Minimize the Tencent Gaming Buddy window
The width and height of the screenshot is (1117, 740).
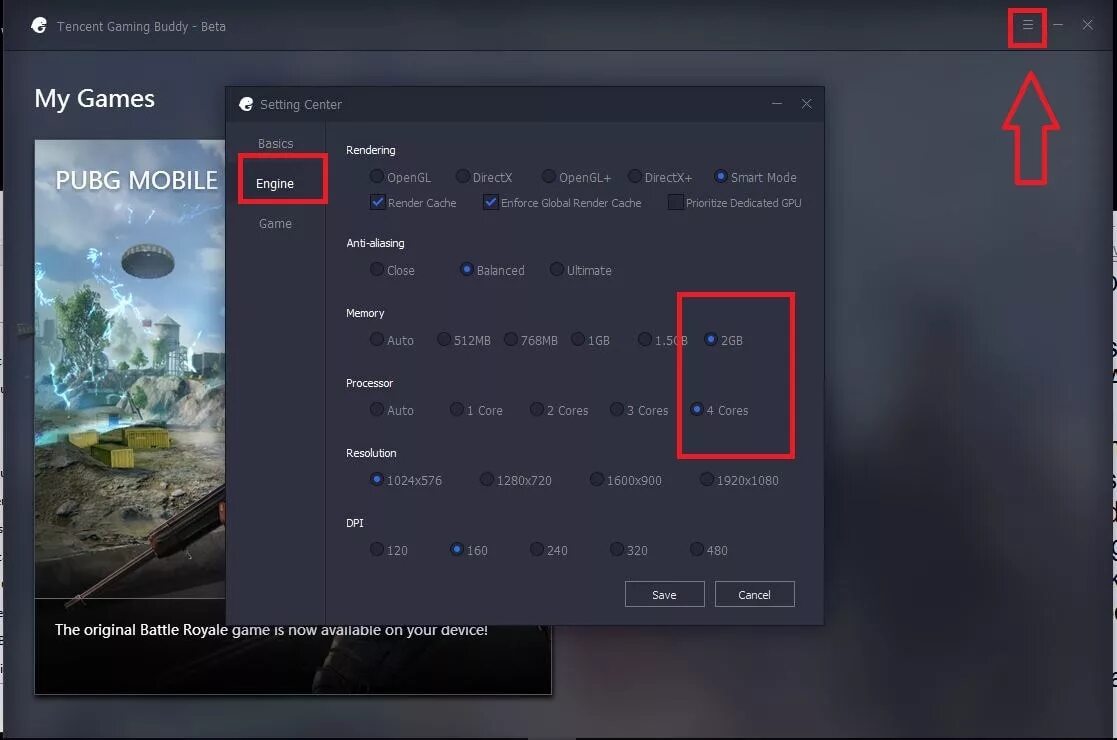point(1058,25)
